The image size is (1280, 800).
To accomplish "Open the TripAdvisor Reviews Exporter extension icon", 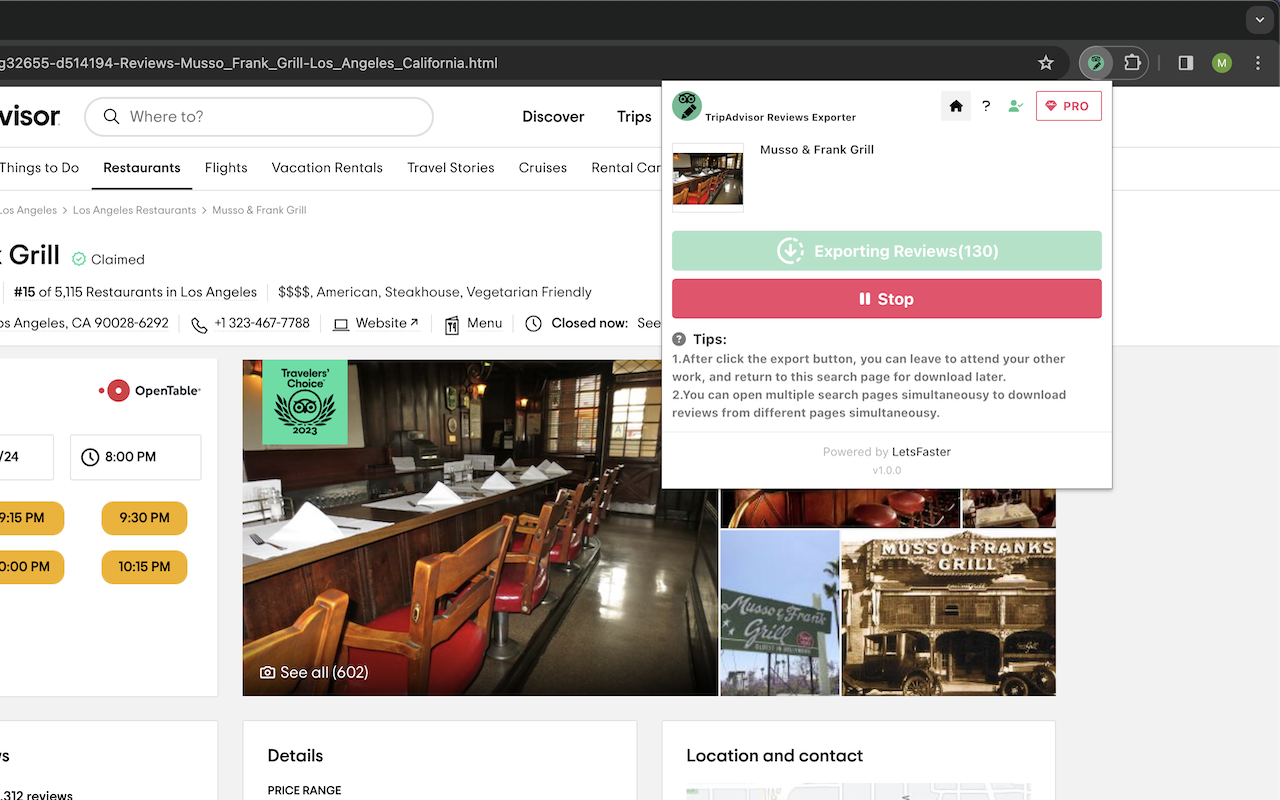I will point(1096,63).
